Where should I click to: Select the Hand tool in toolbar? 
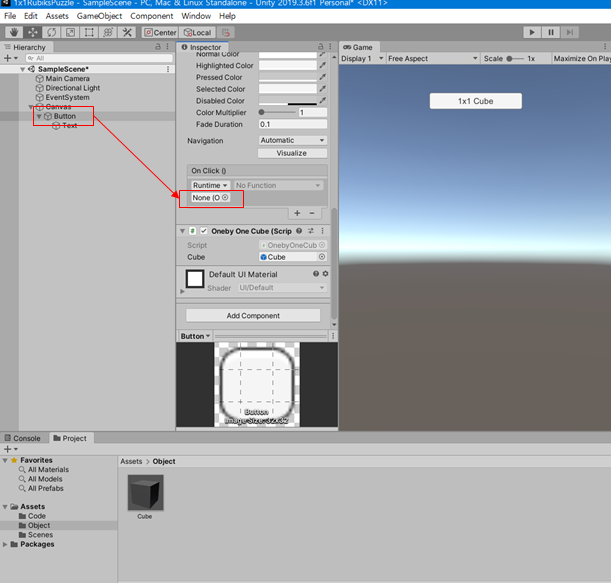coord(14,32)
